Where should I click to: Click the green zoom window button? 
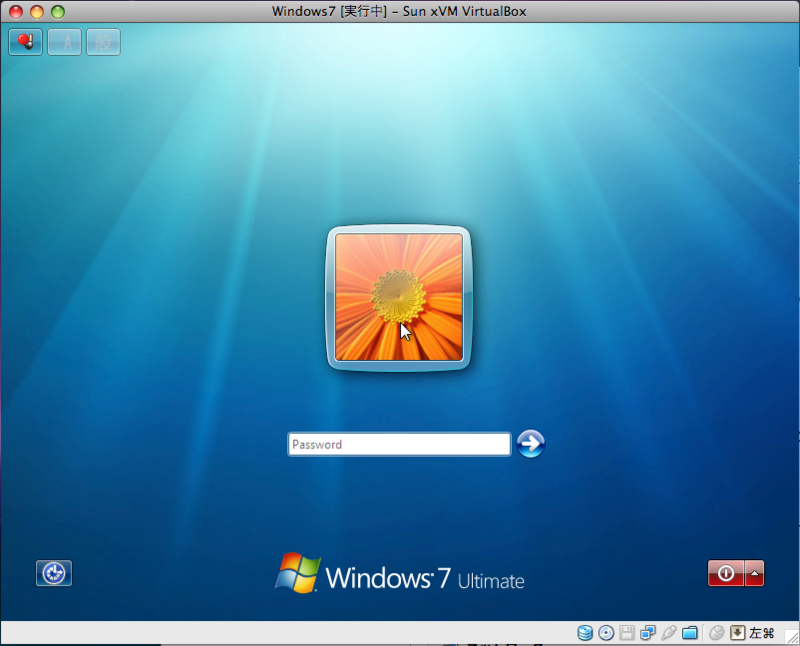point(58,11)
